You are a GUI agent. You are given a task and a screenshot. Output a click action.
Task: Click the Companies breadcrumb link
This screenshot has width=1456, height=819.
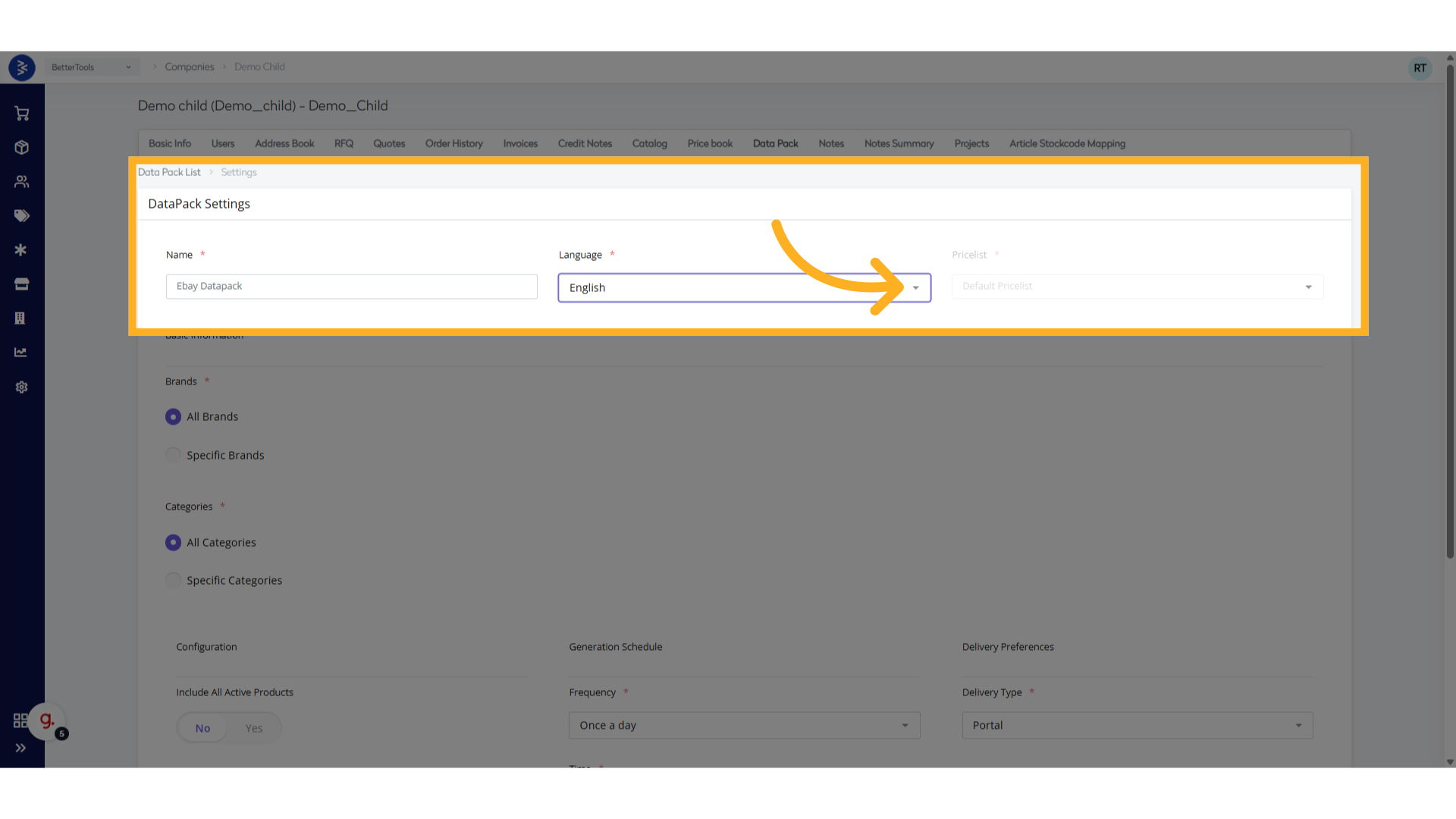(x=190, y=67)
